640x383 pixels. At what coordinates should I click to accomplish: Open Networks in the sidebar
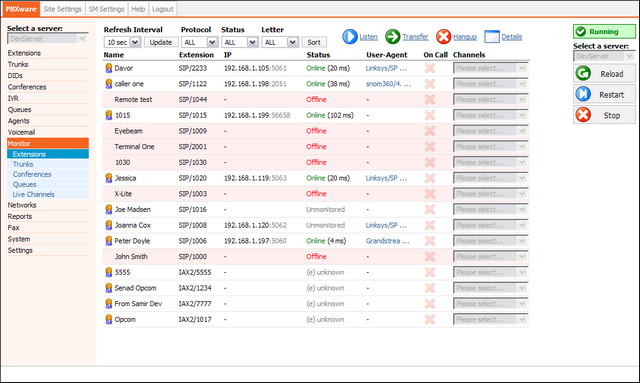point(22,205)
